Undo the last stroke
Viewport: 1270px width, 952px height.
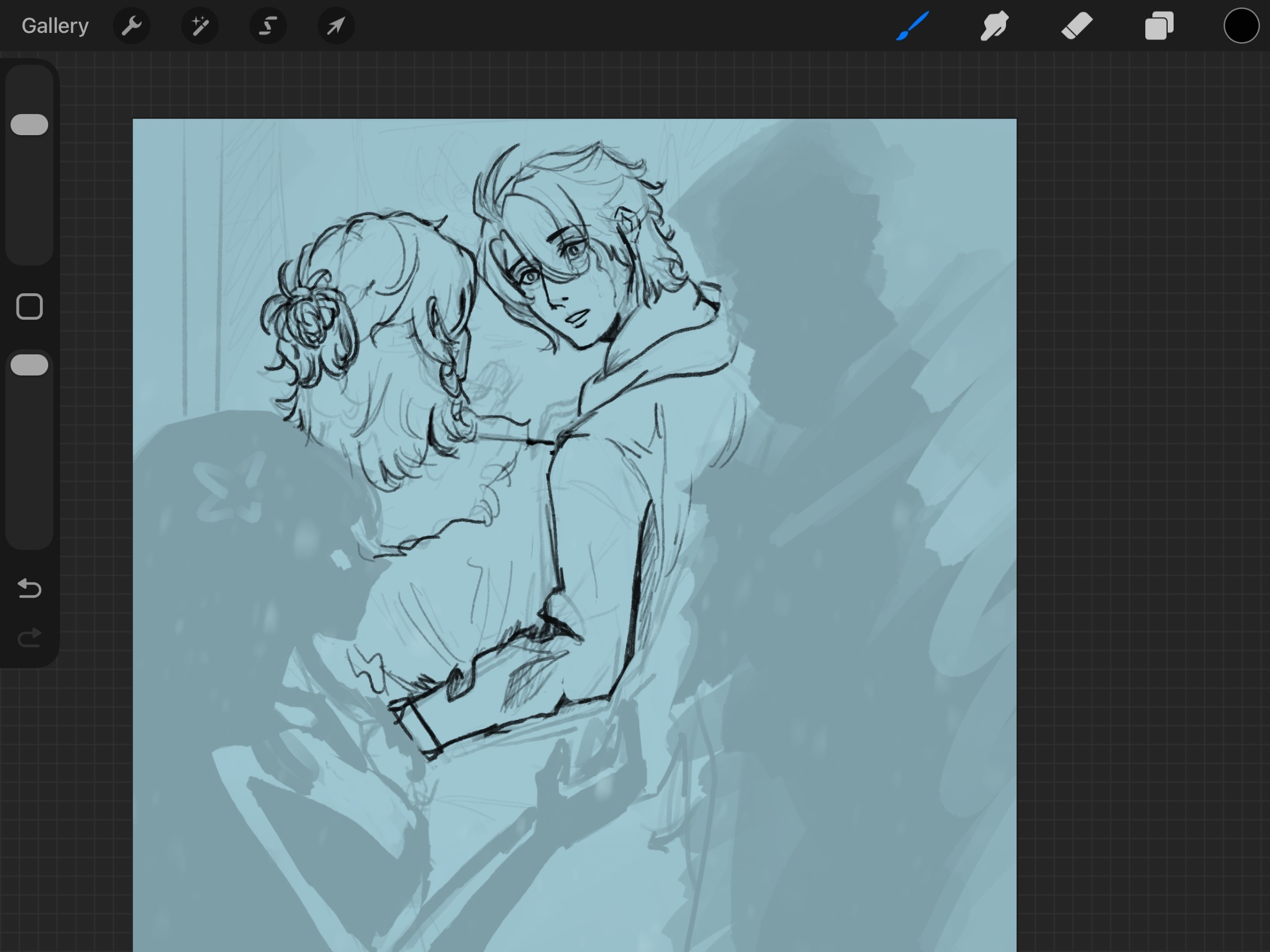[29, 588]
